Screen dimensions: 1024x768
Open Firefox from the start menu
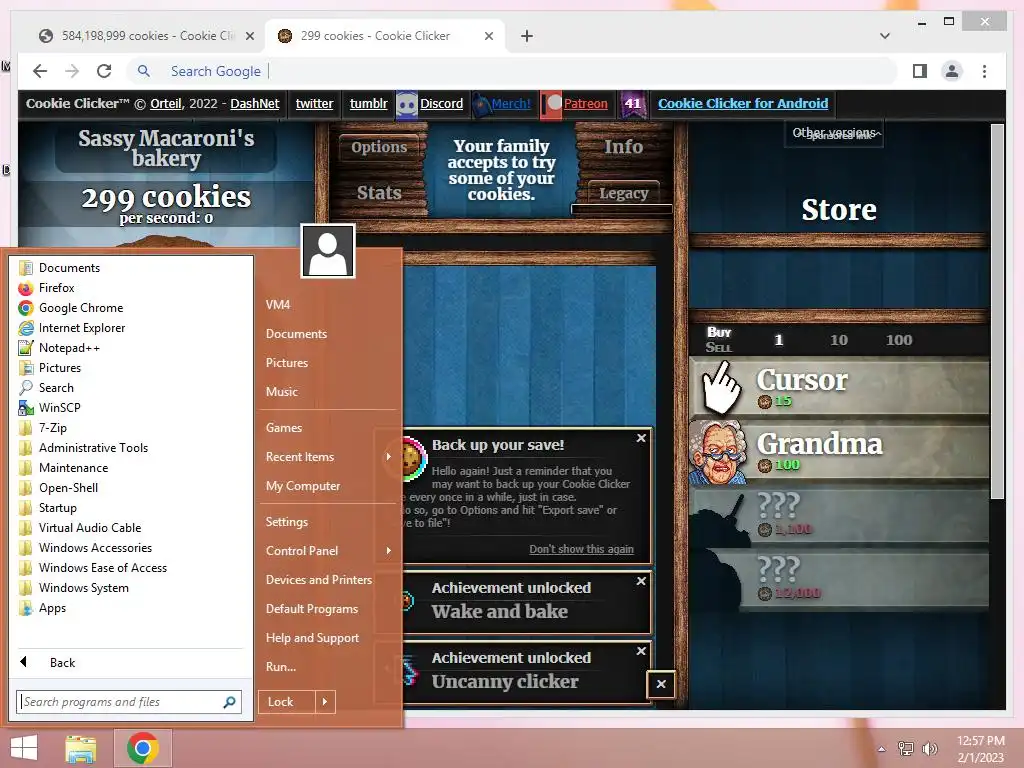tap(56, 288)
